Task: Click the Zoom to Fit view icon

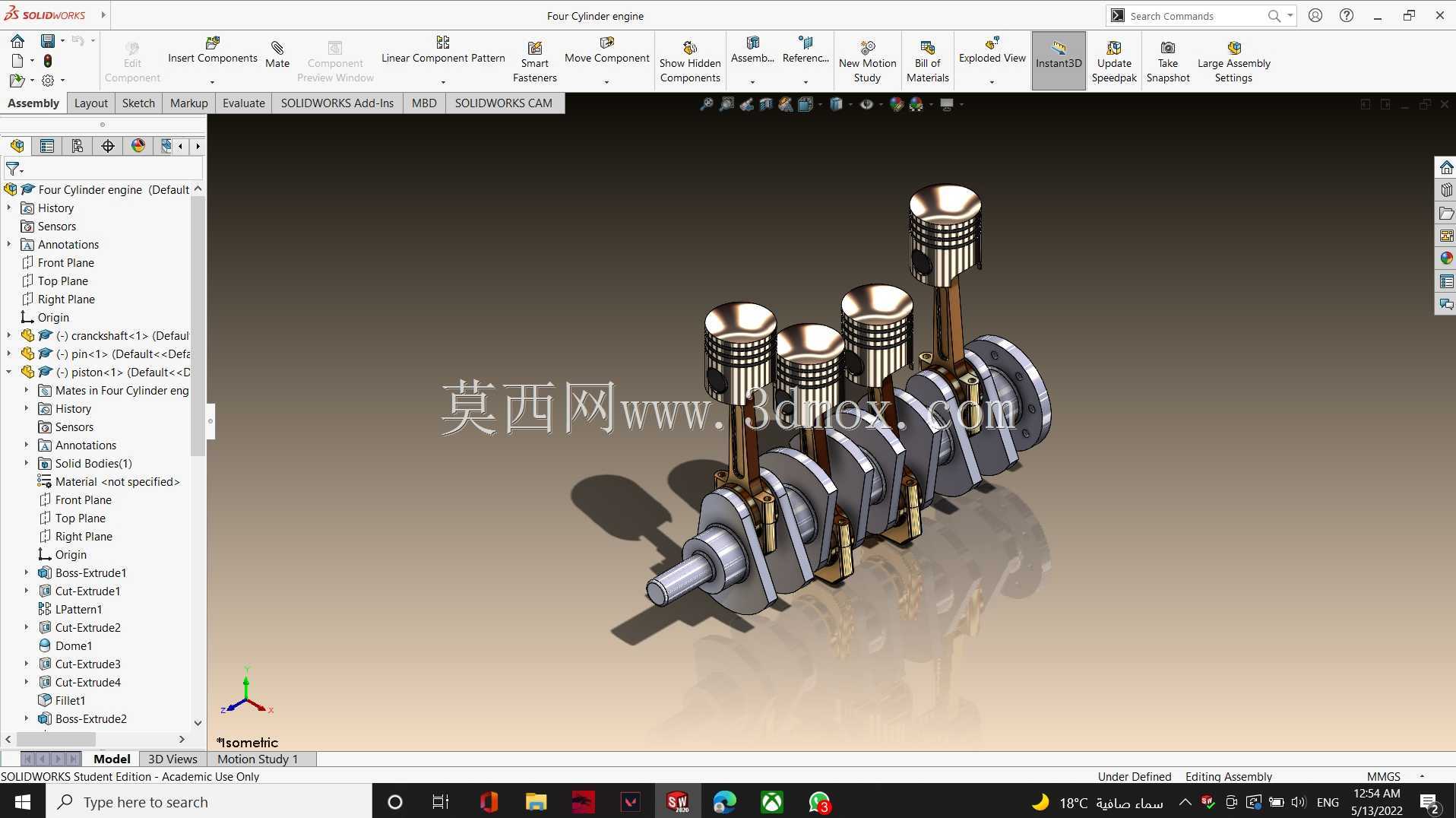Action: click(x=707, y=104)
